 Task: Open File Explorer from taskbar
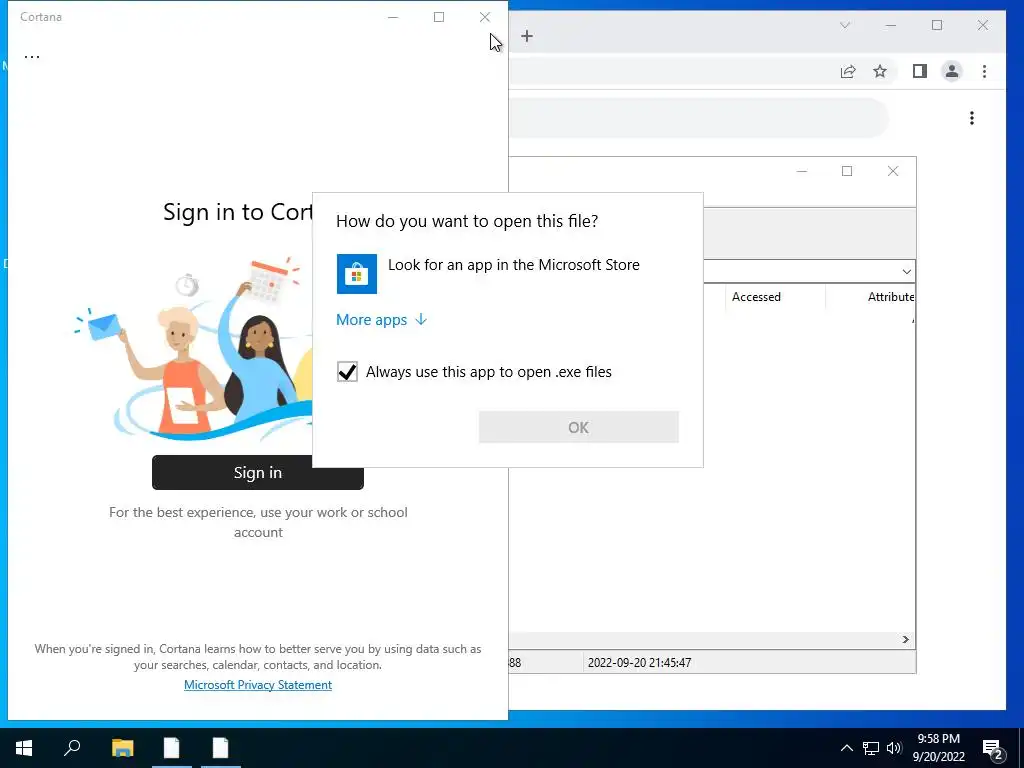(122, 748)
